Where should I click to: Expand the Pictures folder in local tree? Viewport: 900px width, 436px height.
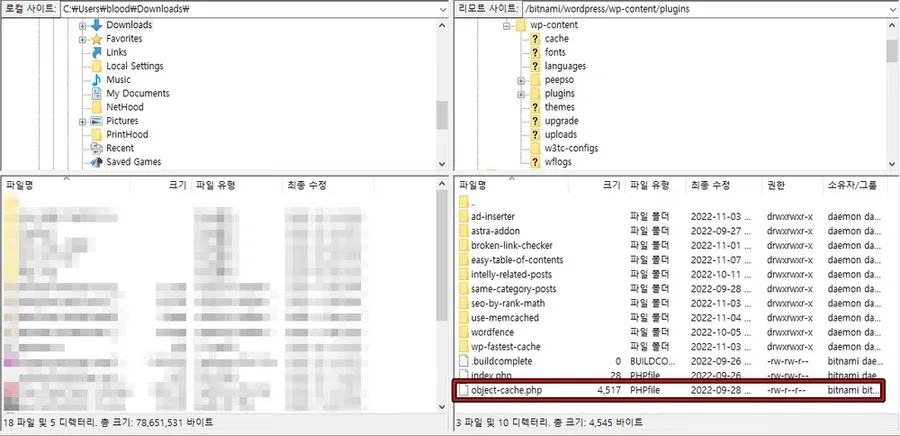click(82, 122)
